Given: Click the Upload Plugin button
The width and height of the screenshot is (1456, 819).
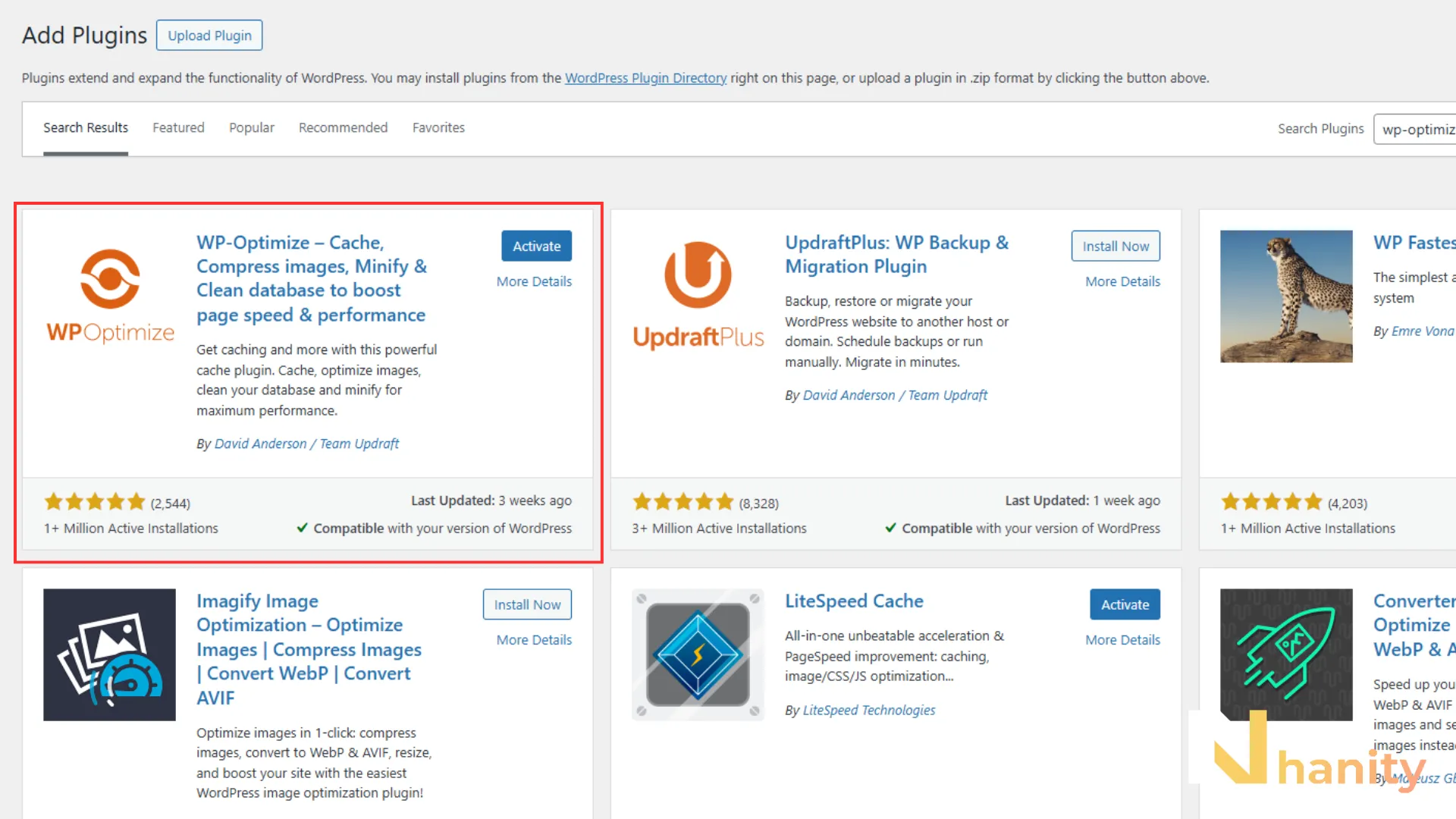Looking at the screenshot, I should 209,36.
